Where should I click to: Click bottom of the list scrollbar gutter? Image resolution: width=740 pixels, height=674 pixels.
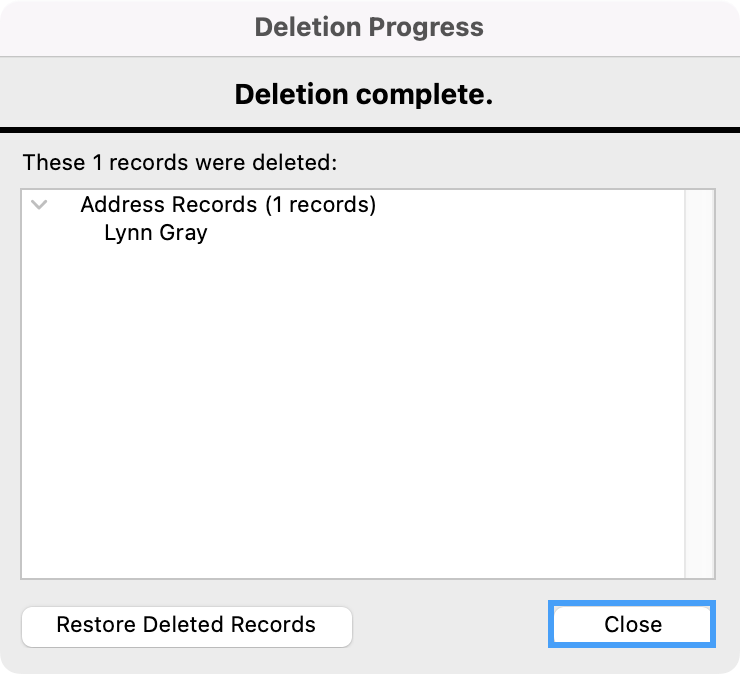tap(698, 565)
